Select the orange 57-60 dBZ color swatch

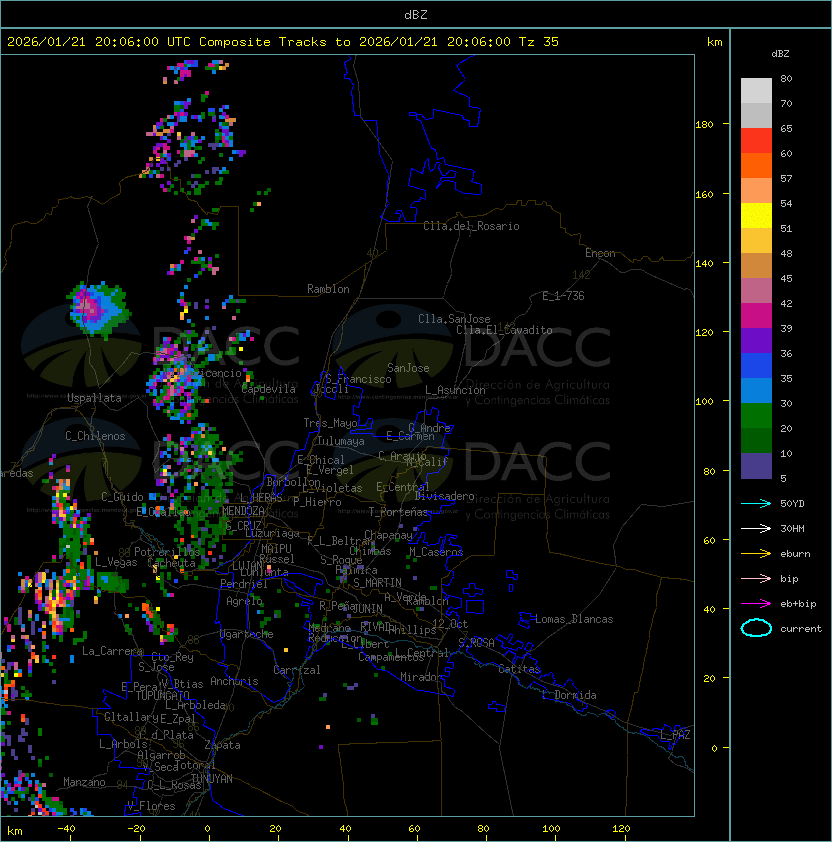756,165
